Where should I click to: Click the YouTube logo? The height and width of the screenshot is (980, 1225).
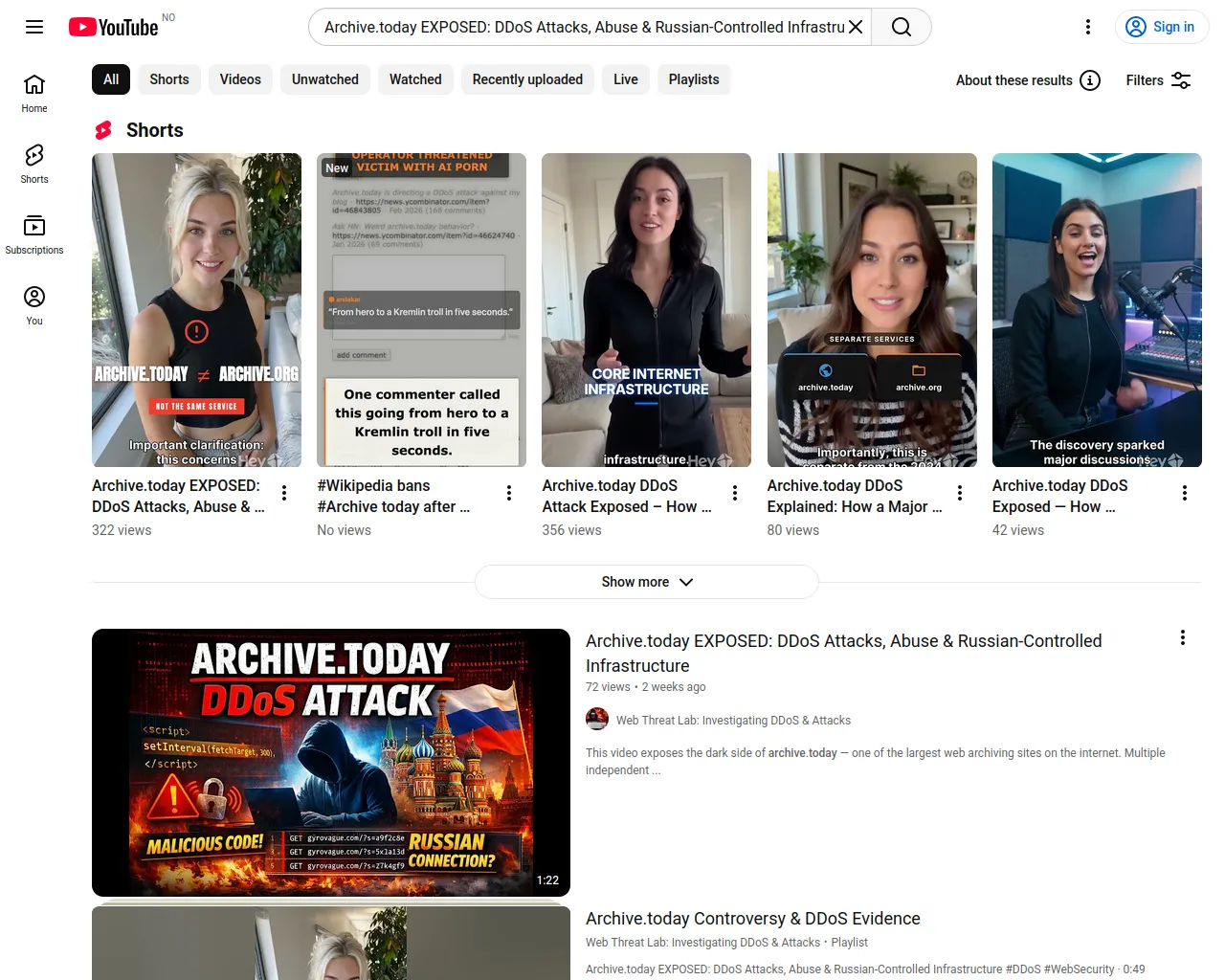(x=114, y=27)
